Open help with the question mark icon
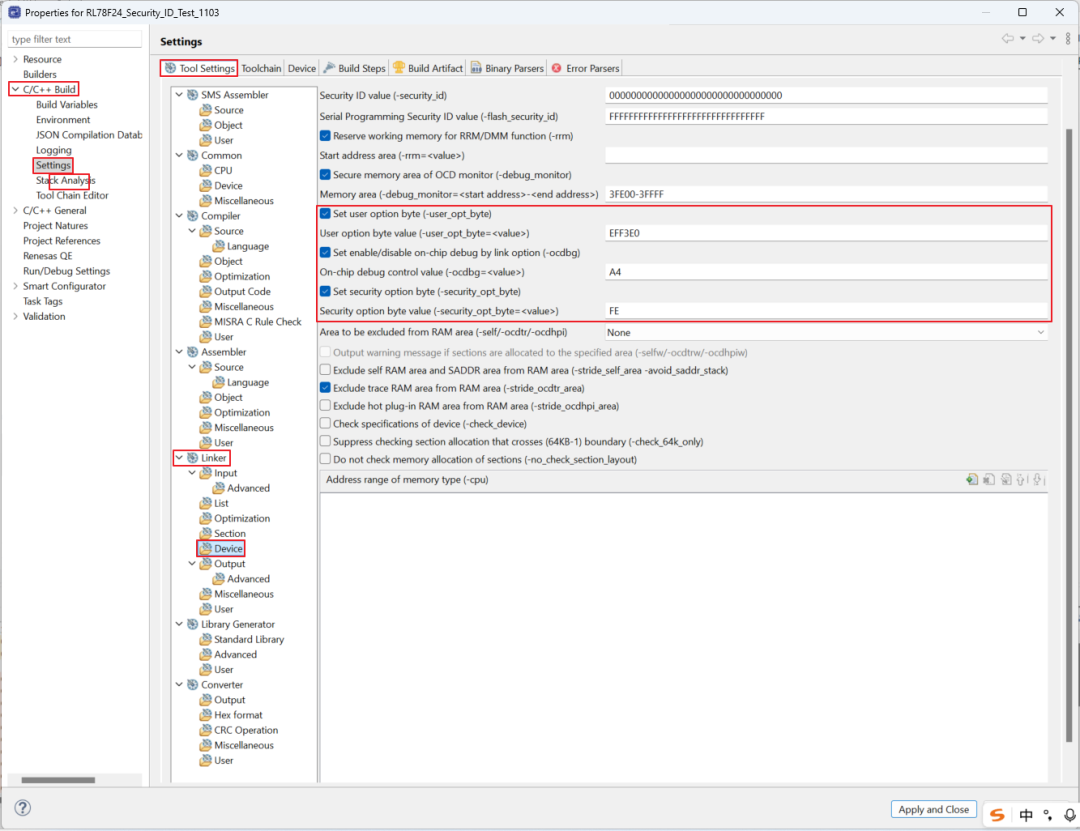The width and height of the screenshot is (1080, 831). 23,808
